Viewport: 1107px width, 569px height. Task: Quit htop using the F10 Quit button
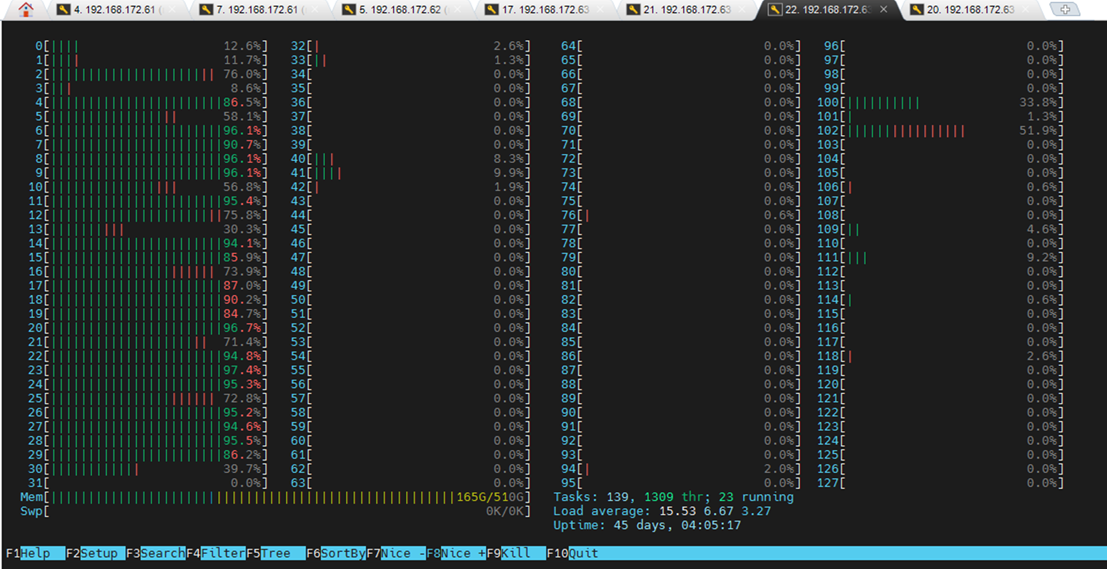[x=575, y=553]
